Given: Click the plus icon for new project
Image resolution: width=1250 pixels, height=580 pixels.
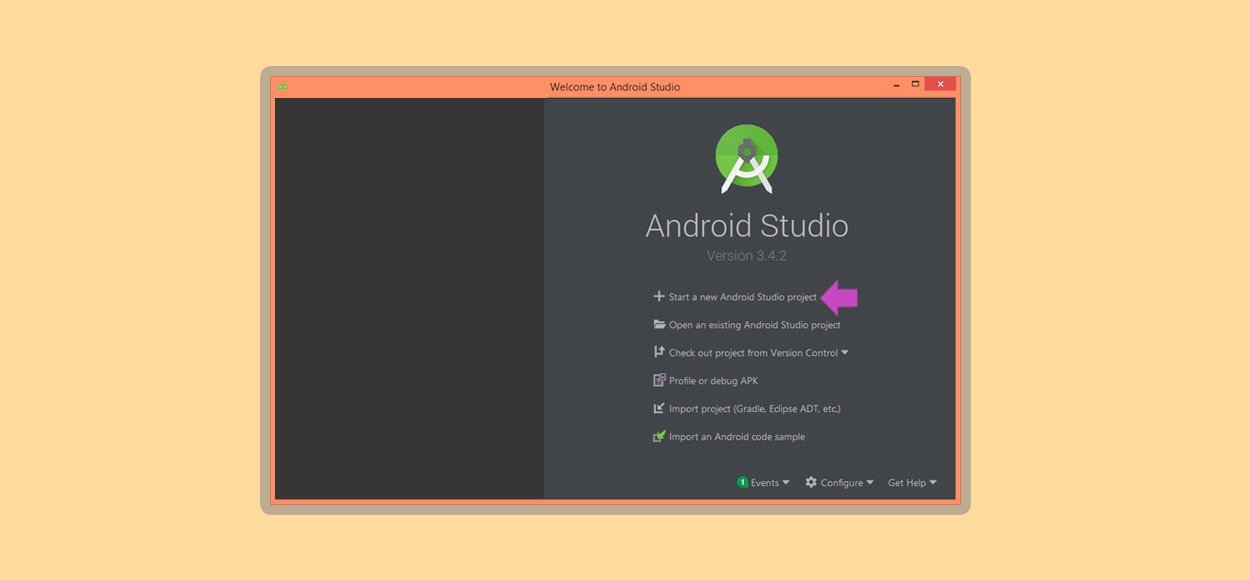Looking at the screenshot, I should tap(659, 297).
